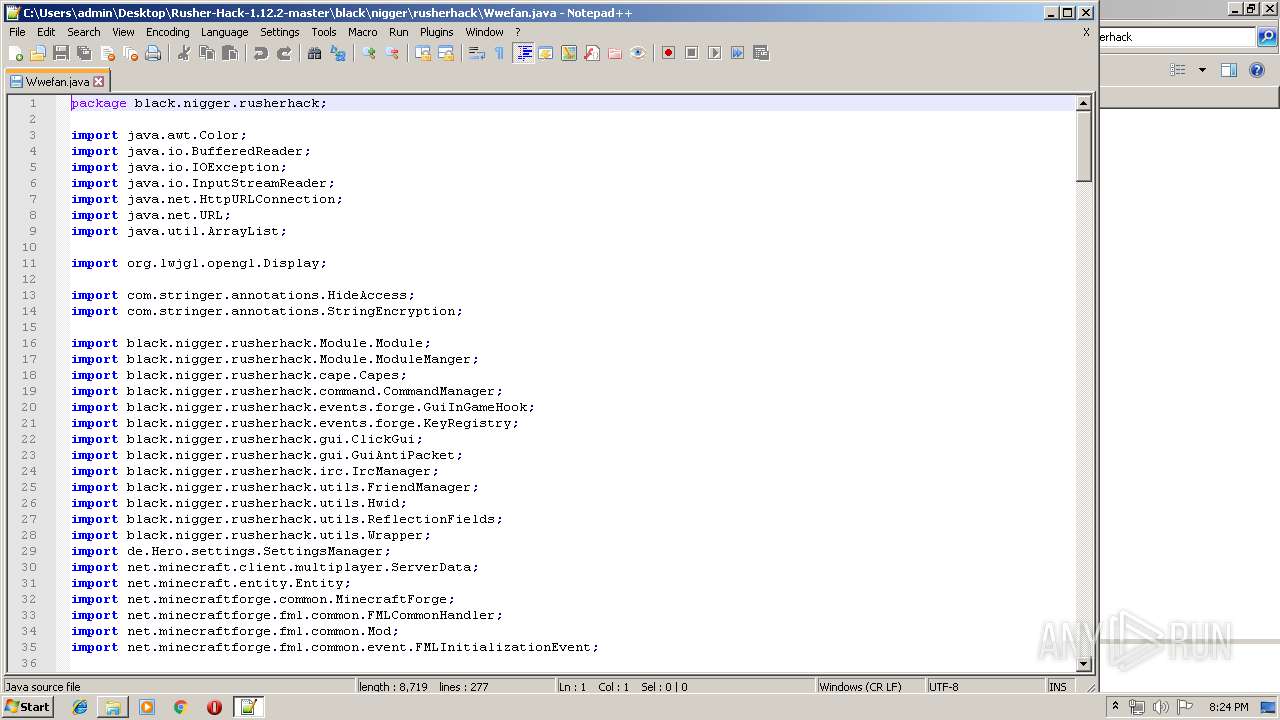Click the search magnifier in the Explorer window

[x=1267, y=37]
